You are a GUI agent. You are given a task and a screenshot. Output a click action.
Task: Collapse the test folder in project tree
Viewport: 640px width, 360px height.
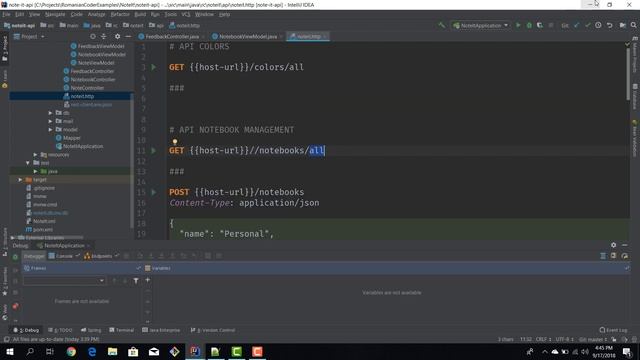(28, 163)
